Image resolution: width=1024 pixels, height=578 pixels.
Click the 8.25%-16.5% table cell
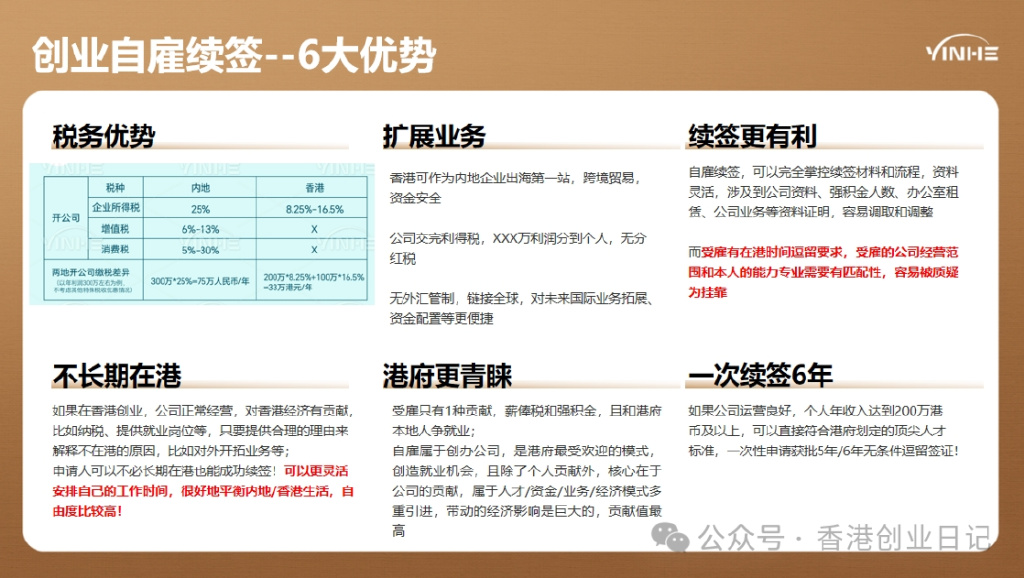coord(314,209)
